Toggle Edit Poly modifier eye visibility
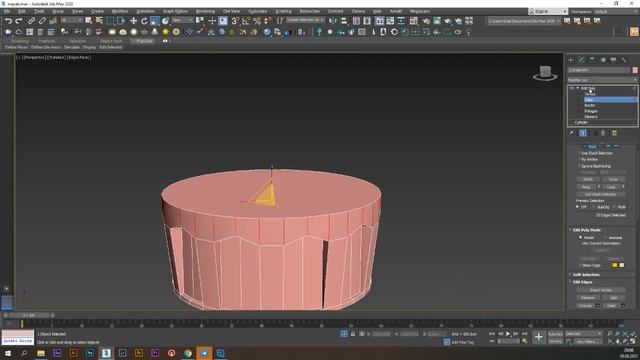Screen dimensions: 640x360 coord(571,88)
